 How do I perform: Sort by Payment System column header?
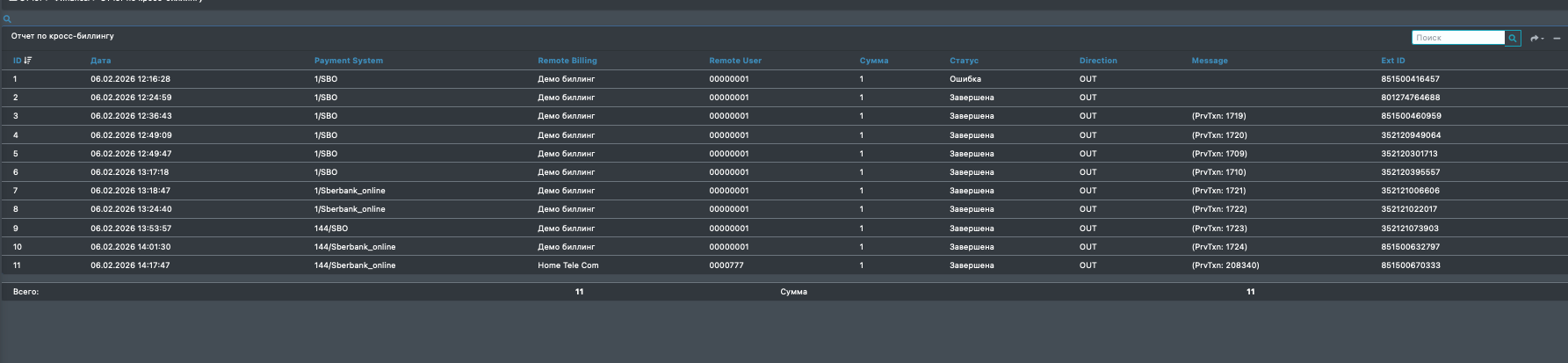[x=348, y=61]
